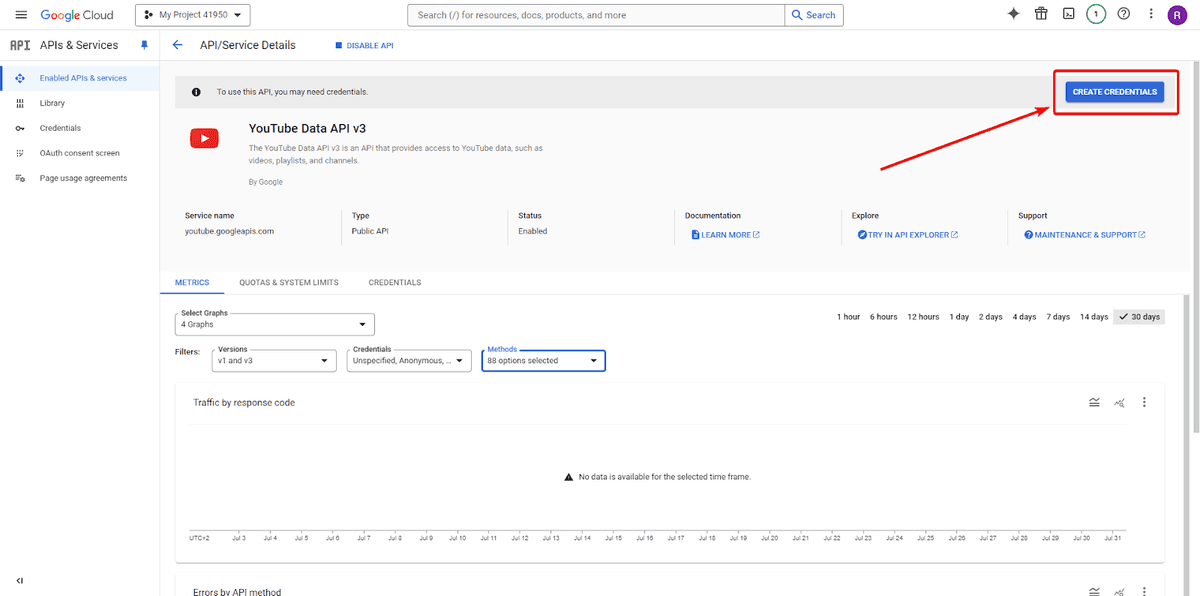Viewport: 1200px width, 596px height.
Task: Switch to Quotas & System Limits tab
Action: pos(288,283)
